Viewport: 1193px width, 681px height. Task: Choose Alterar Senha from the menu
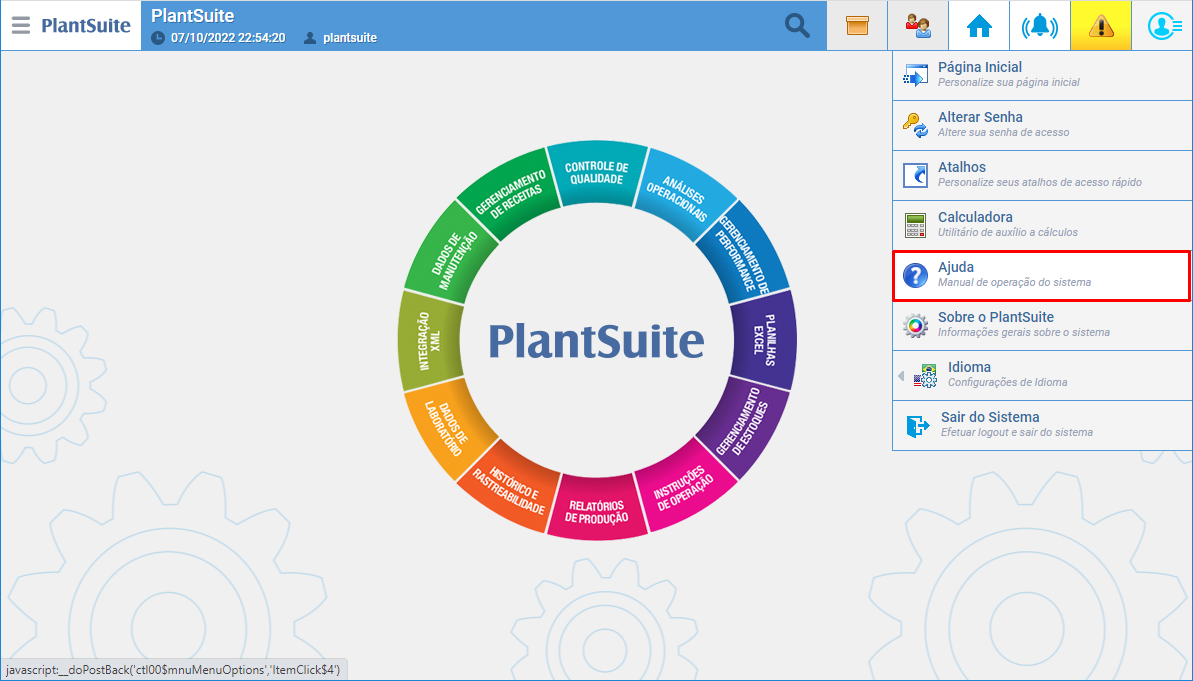[1042, 125]
